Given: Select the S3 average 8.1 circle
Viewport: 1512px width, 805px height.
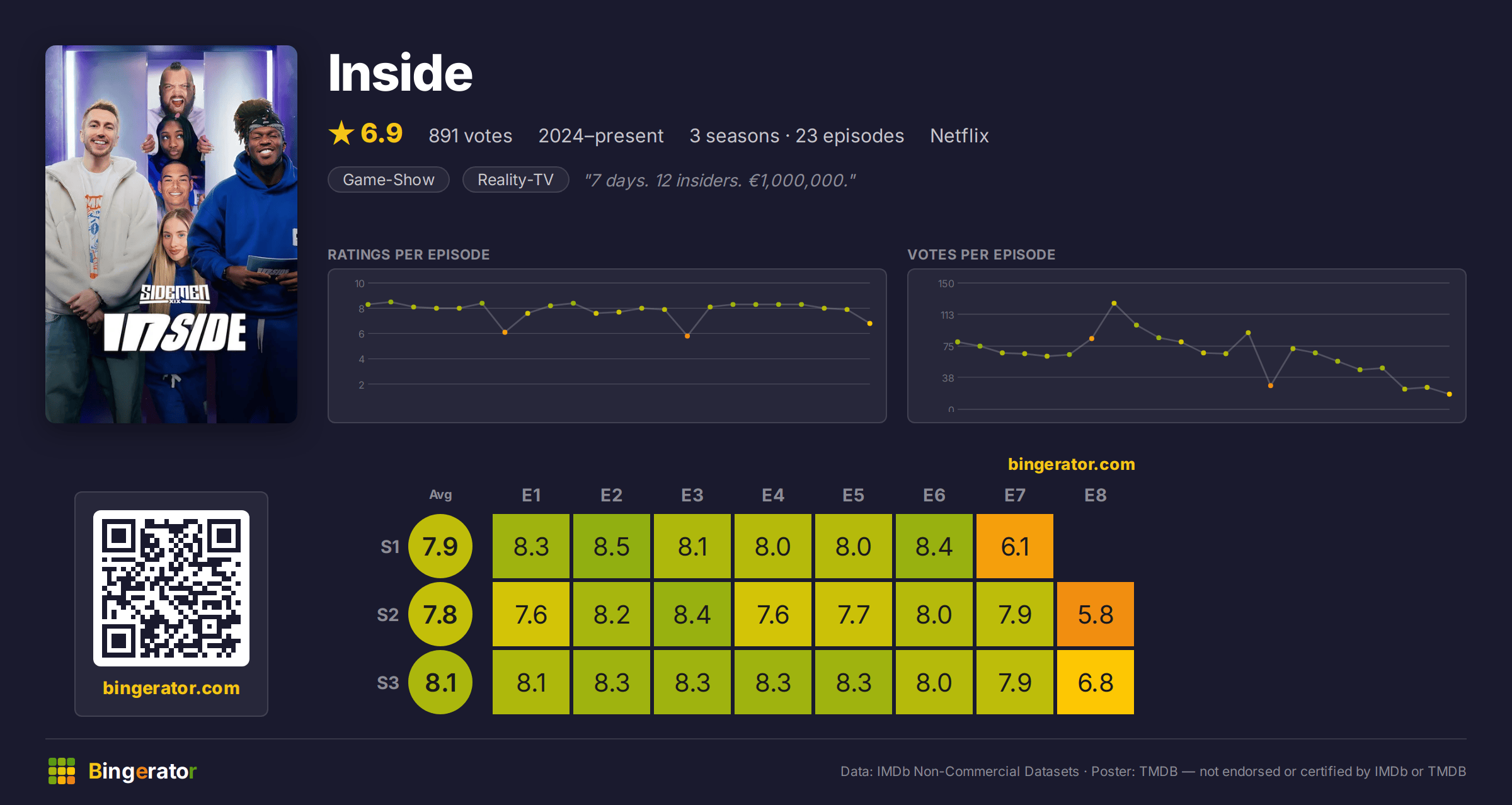Looking at the screenshot, I should point(440,682).
